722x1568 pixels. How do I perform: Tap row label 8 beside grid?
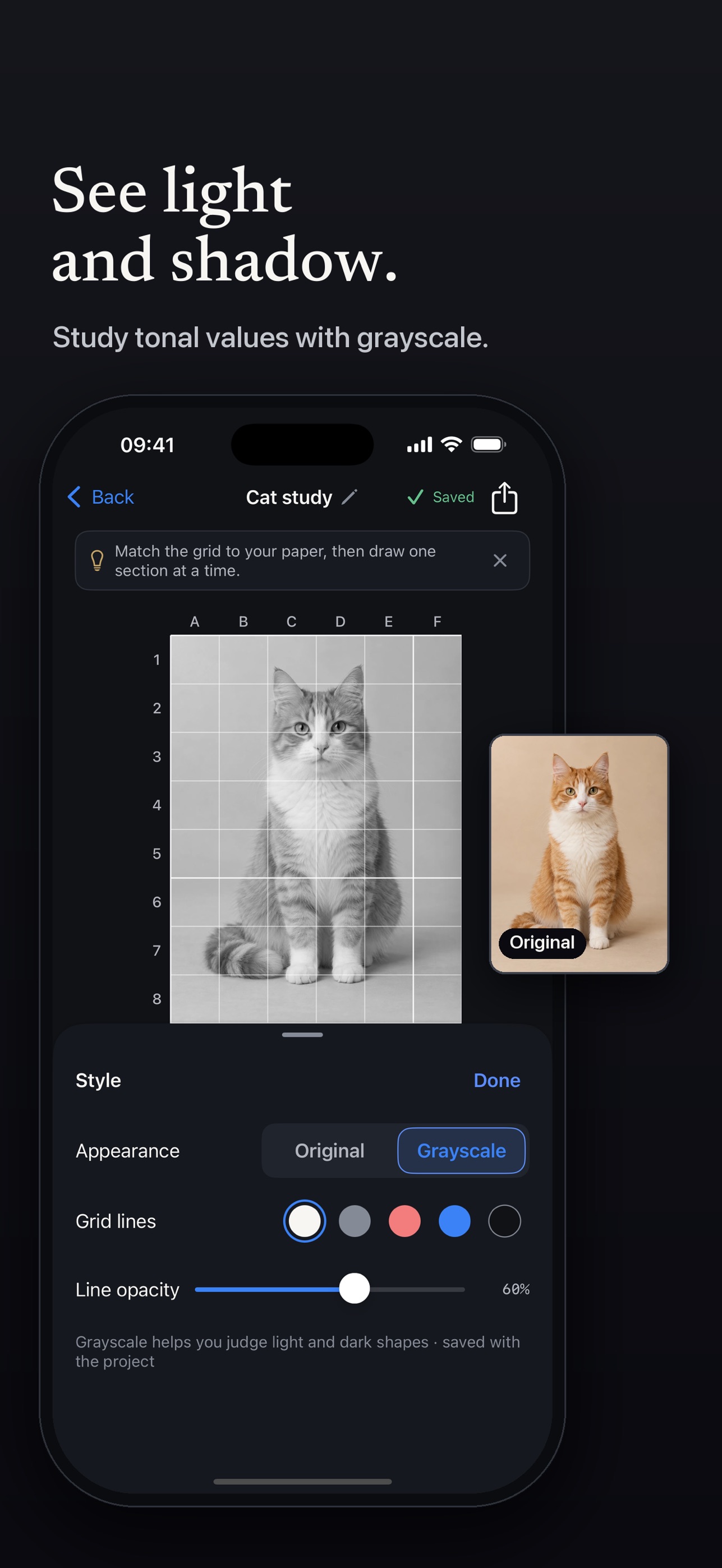(157, 998)
